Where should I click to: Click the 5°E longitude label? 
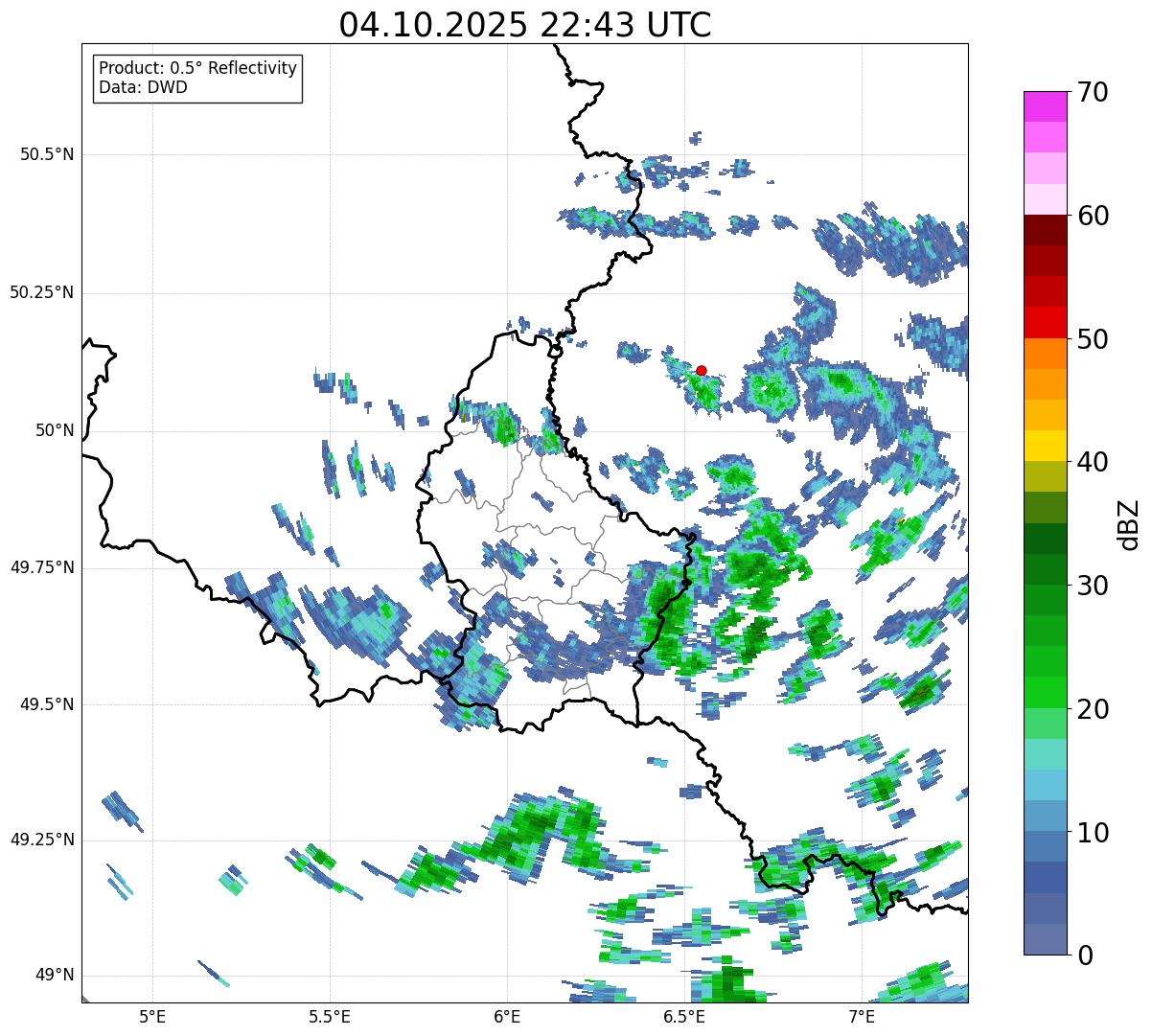click(x=152, y=1016)
